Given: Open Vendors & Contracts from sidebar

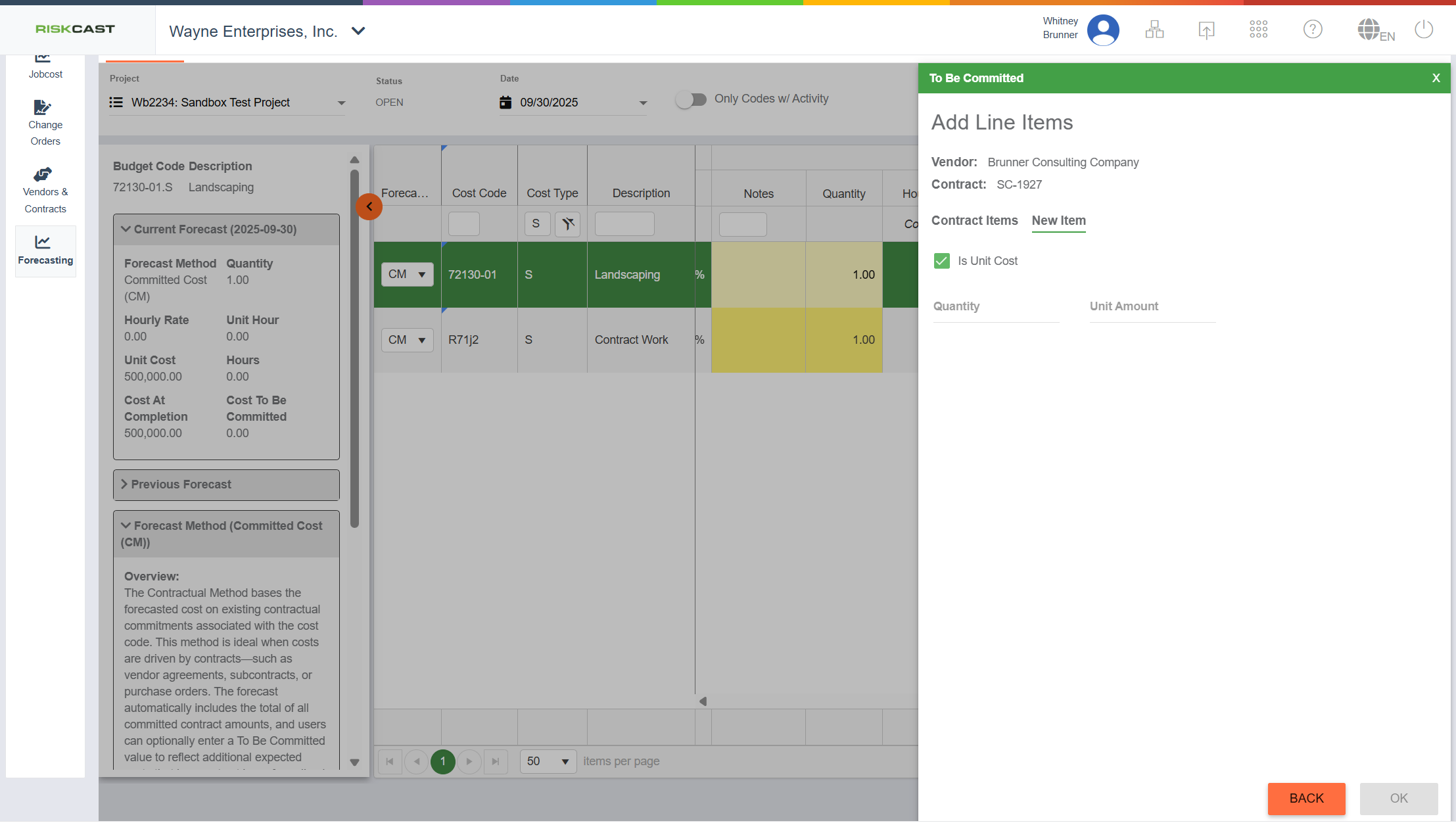Looking at the screenshot, I should [45, 191].
